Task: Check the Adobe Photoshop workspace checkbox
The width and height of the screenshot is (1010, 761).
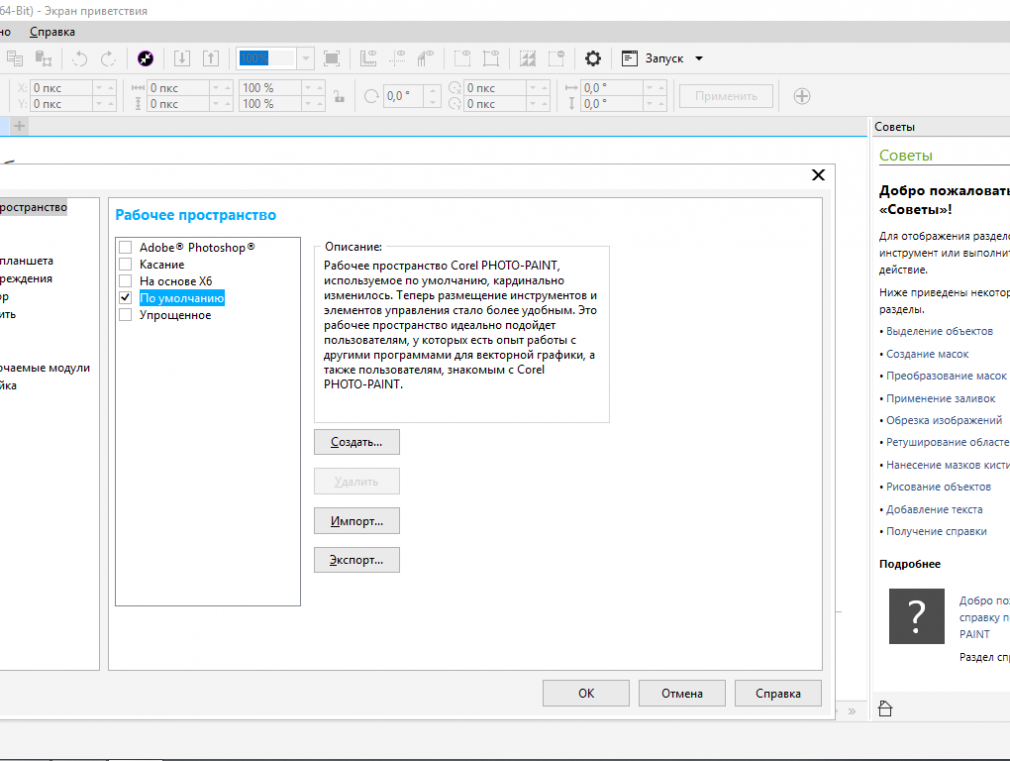Action: pyautogui.click(x=126, y=247)
